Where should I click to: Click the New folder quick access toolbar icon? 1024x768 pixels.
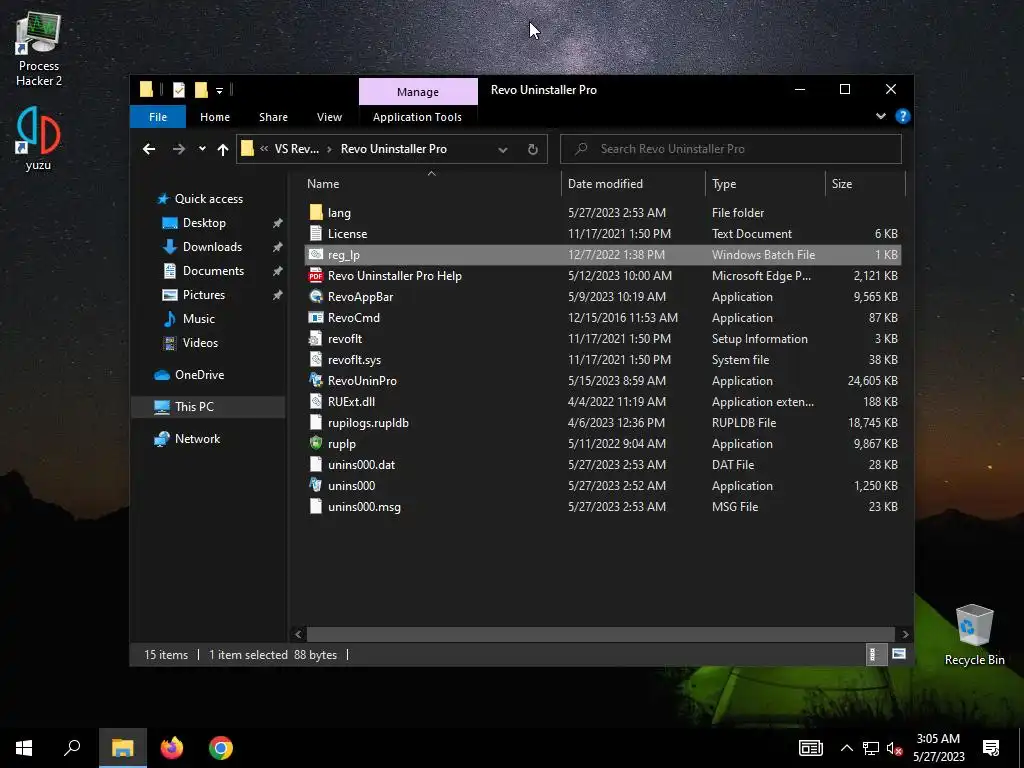point(201,90)
